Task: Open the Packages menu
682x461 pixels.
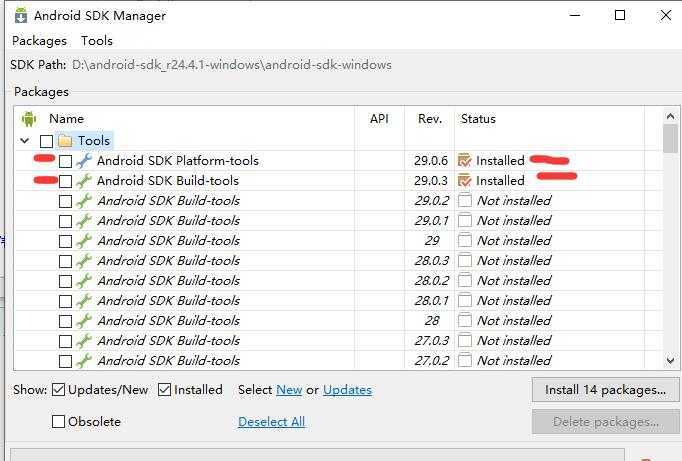Action: coord(39,41)
